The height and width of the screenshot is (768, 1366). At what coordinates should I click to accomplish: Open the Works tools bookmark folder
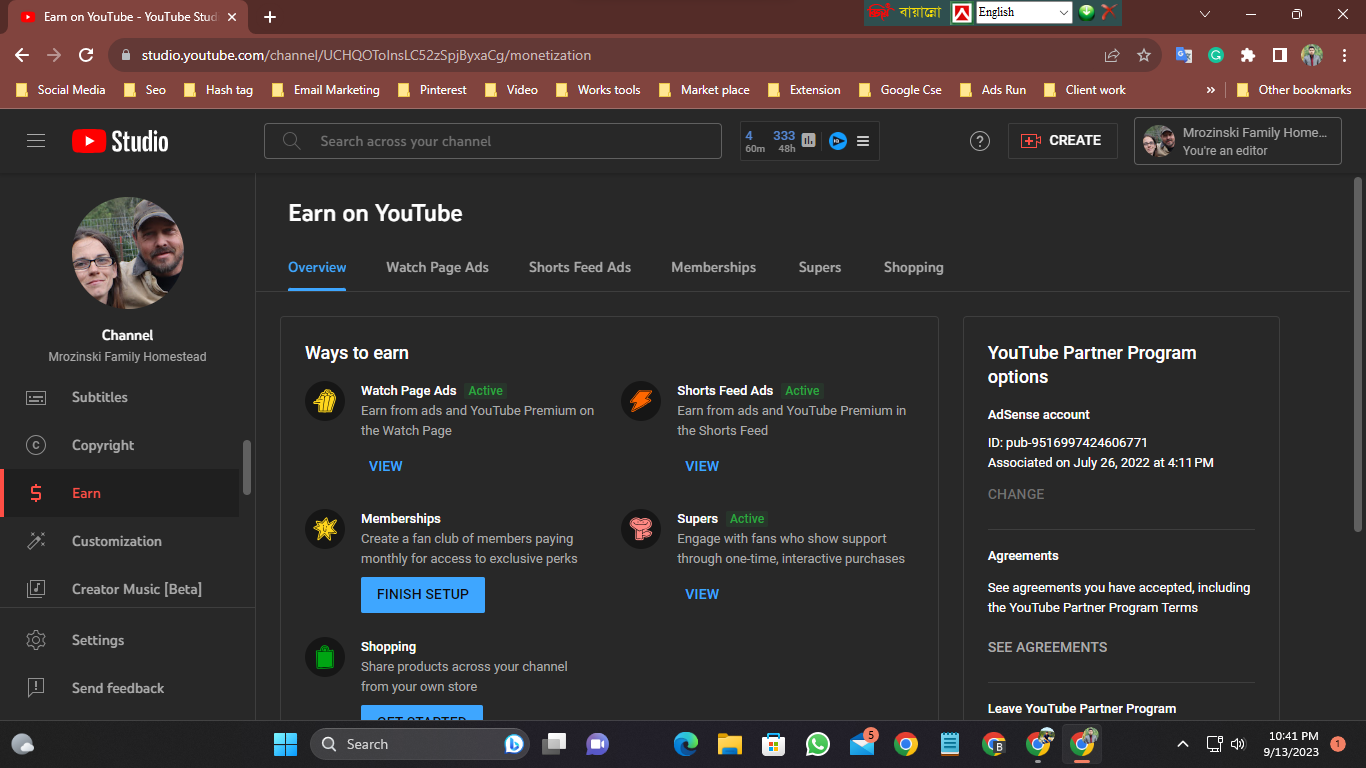point(598,90)
